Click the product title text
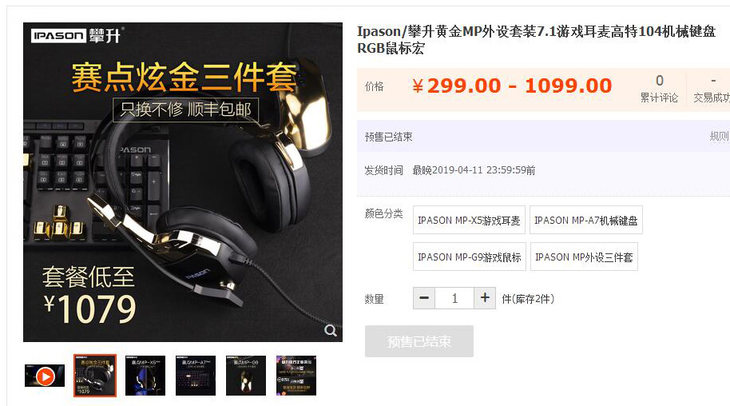The height and width of the screenshot is (406, 730). click(x=536, y=40)
